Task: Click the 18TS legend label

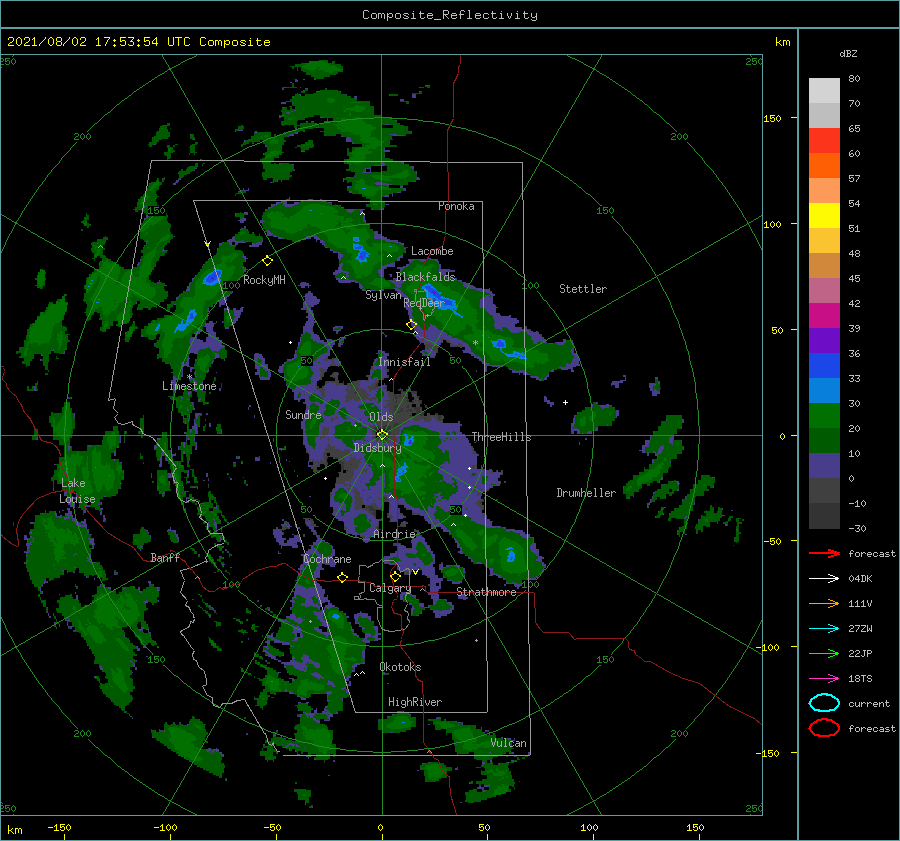Action: pyautogui.click(x=860, y=679)
